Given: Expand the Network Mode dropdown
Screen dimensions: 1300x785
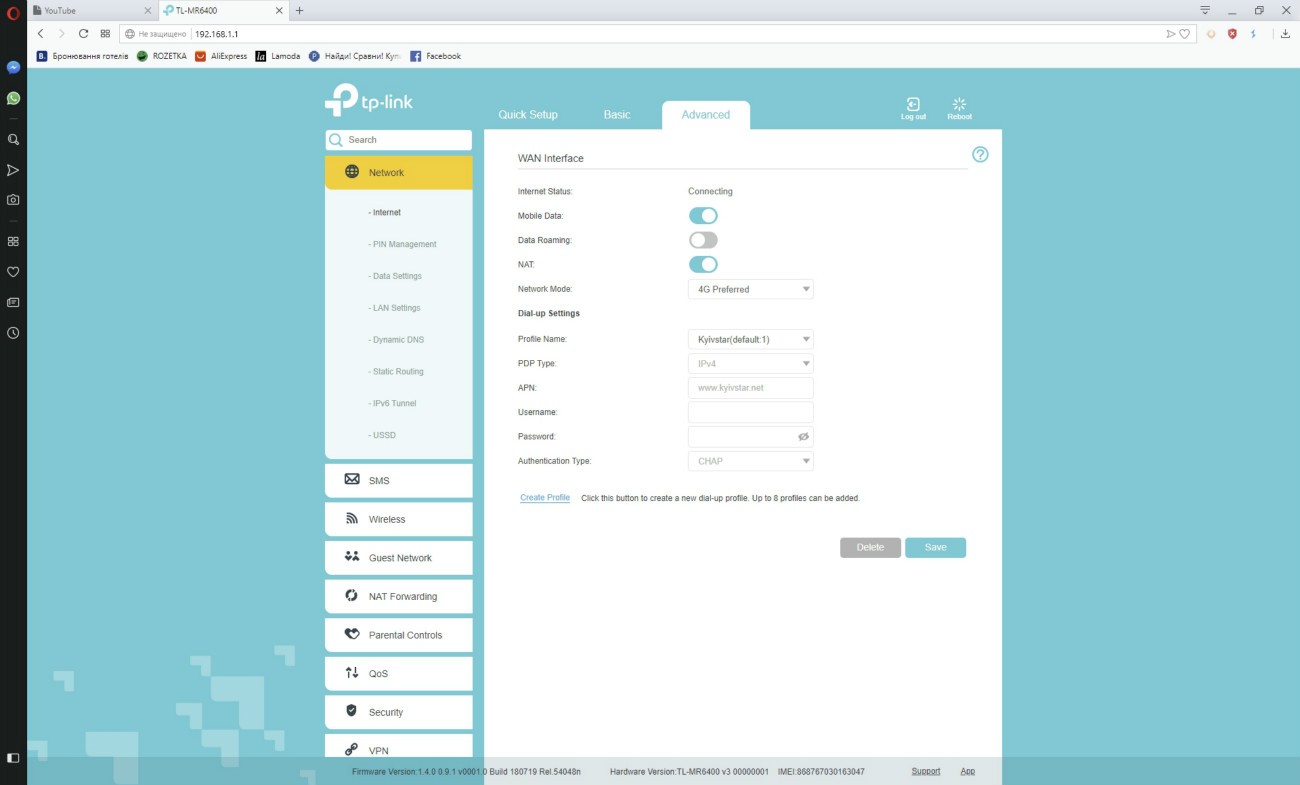Looking at the screenshot, I should click(750, 289).
